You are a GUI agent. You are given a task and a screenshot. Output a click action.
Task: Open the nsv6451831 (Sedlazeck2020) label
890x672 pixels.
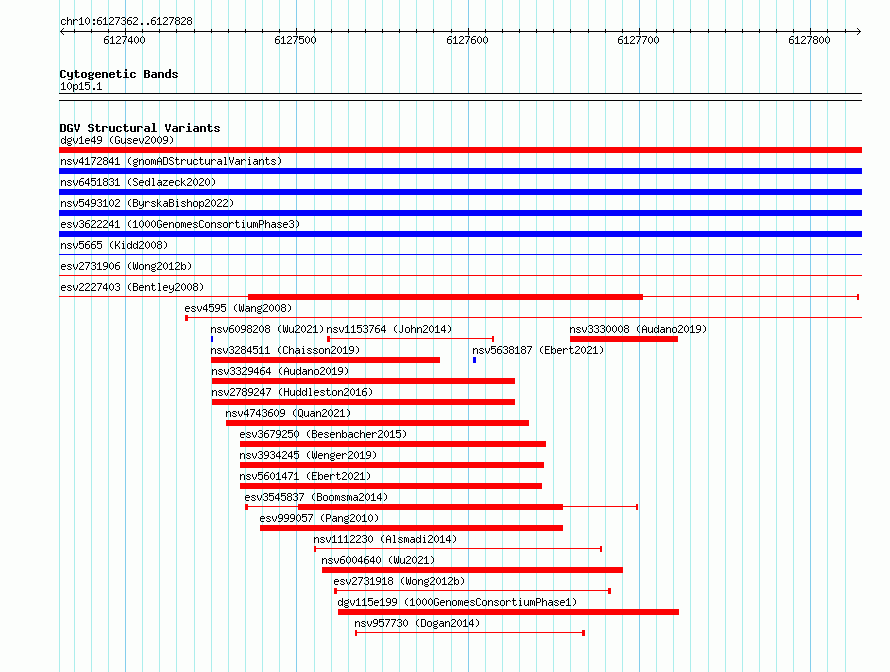[x=138, y=182]
